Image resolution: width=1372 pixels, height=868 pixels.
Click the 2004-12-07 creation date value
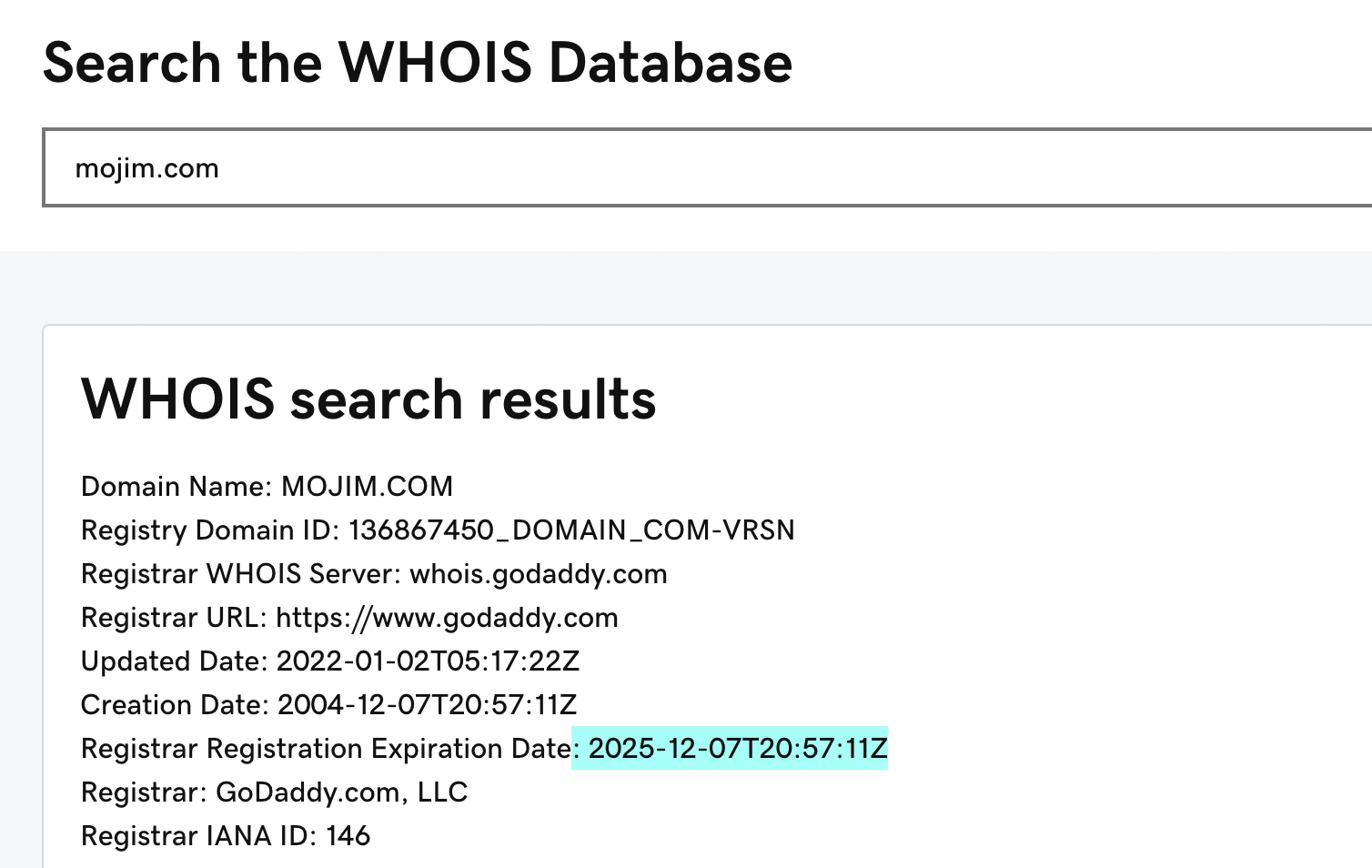[x=427, y=705]
